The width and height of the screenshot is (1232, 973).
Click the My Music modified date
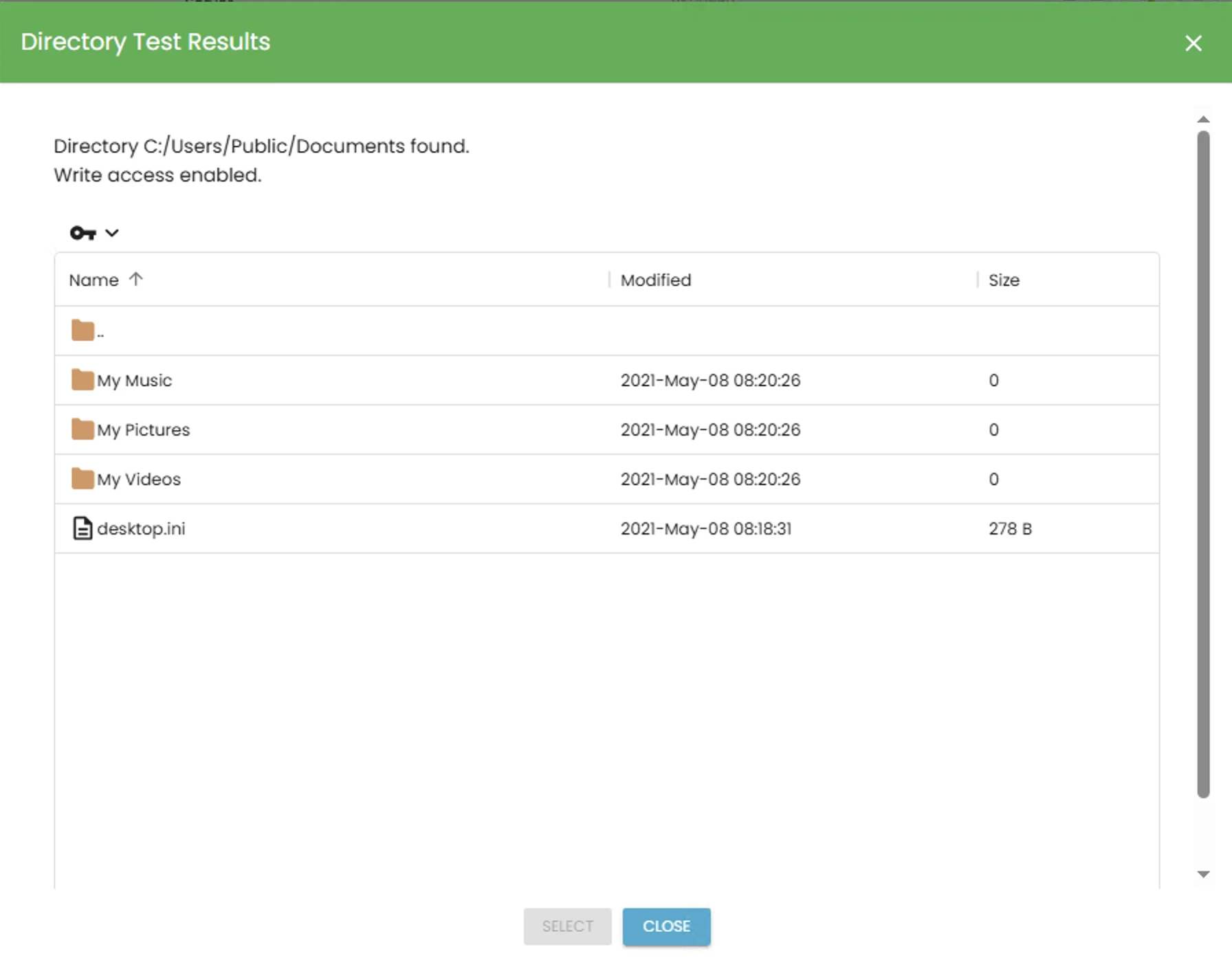click(x=710, y=381)
